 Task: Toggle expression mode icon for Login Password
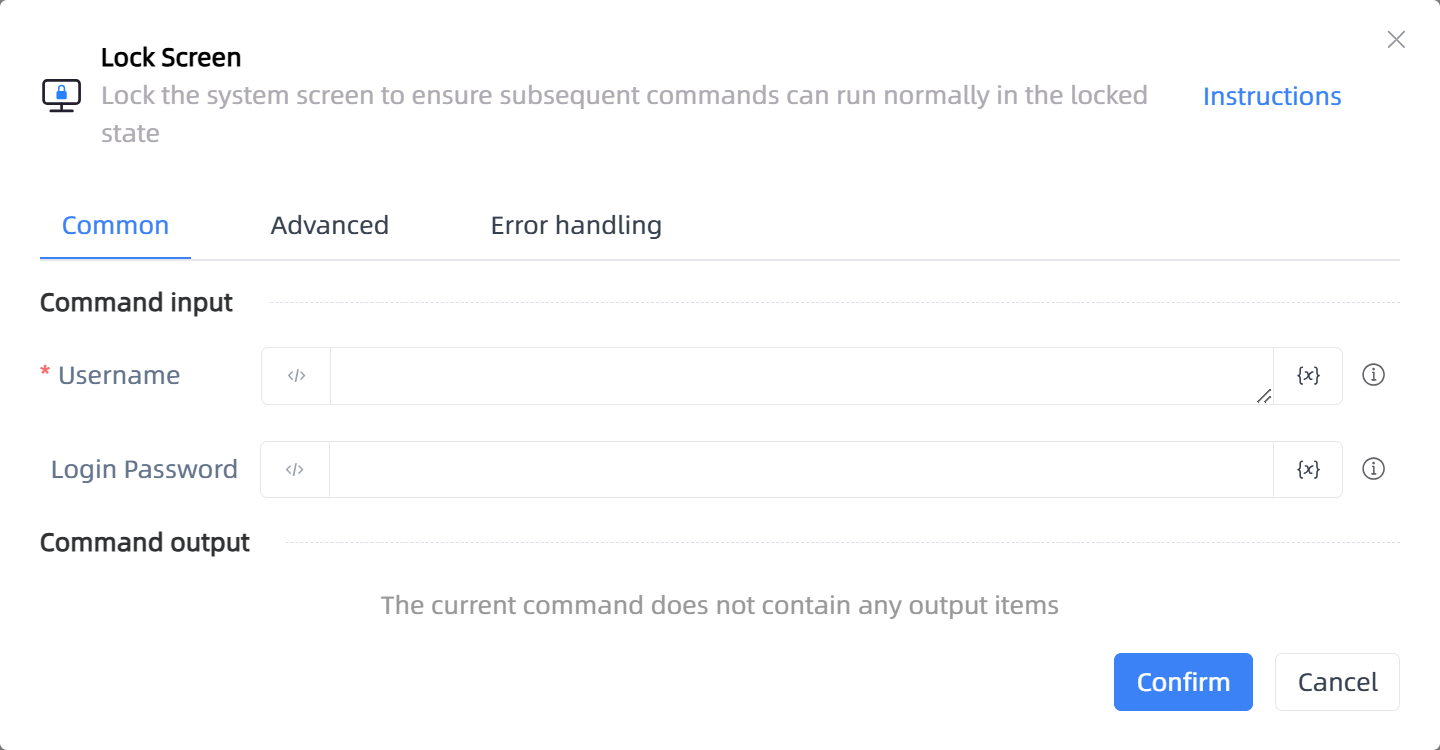tap(295, 469)
